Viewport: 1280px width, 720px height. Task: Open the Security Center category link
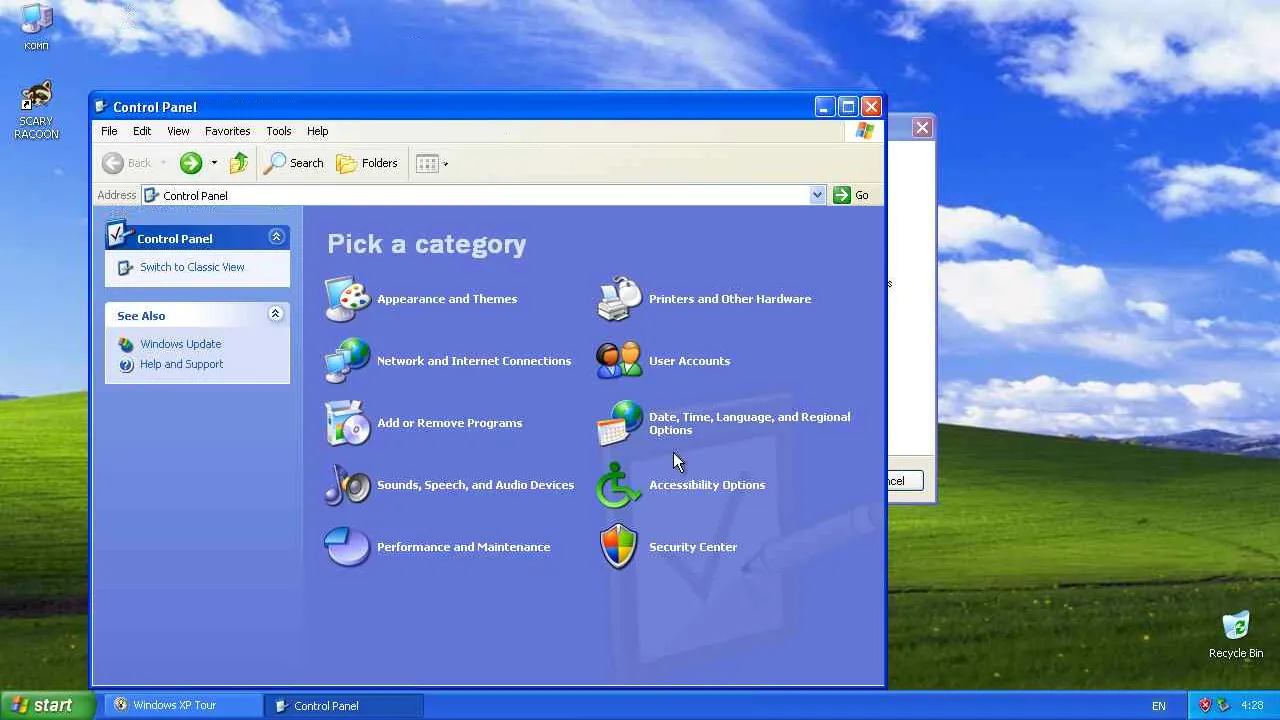(x=693, y=547)
